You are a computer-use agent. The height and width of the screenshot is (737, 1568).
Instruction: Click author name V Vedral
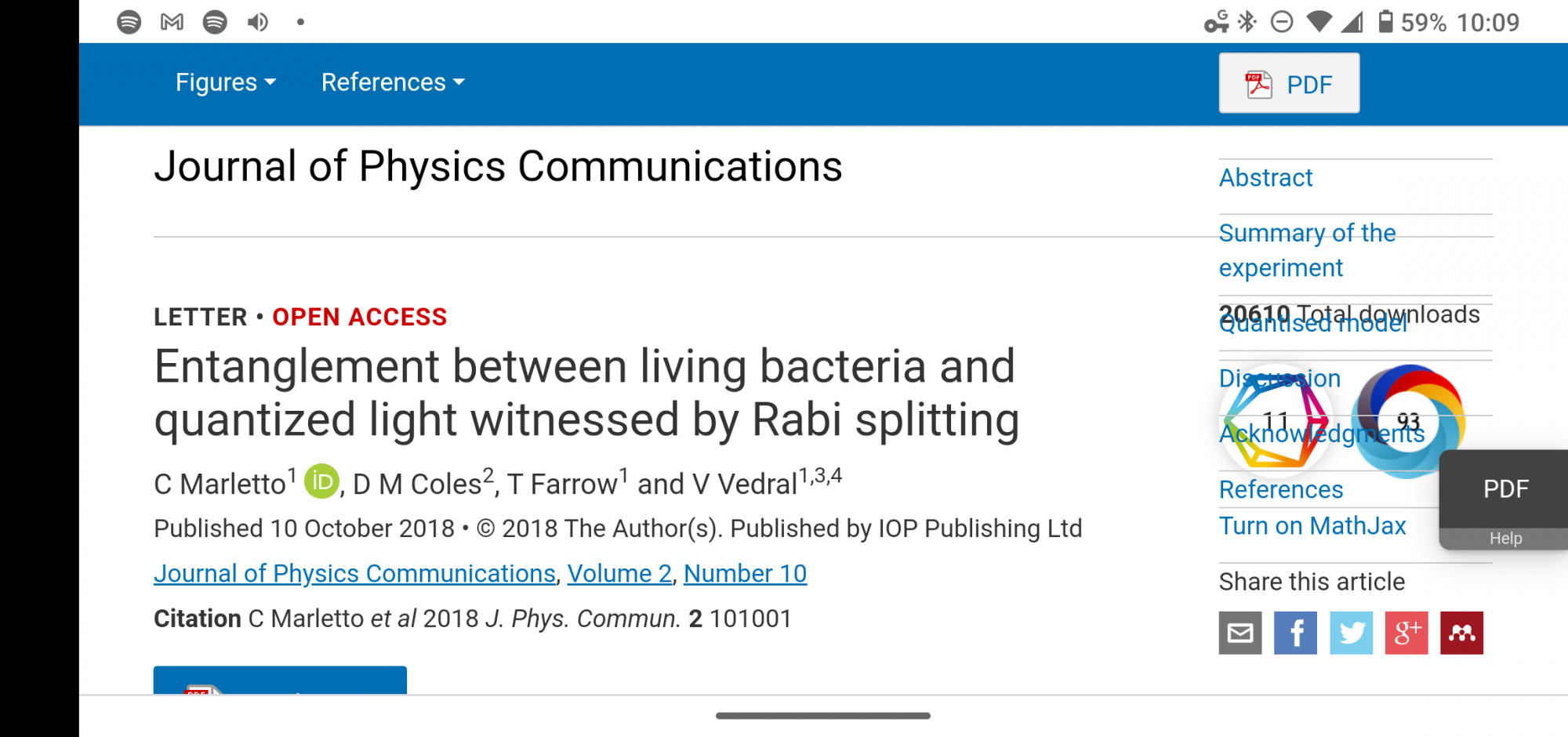[x=745, y=484]
